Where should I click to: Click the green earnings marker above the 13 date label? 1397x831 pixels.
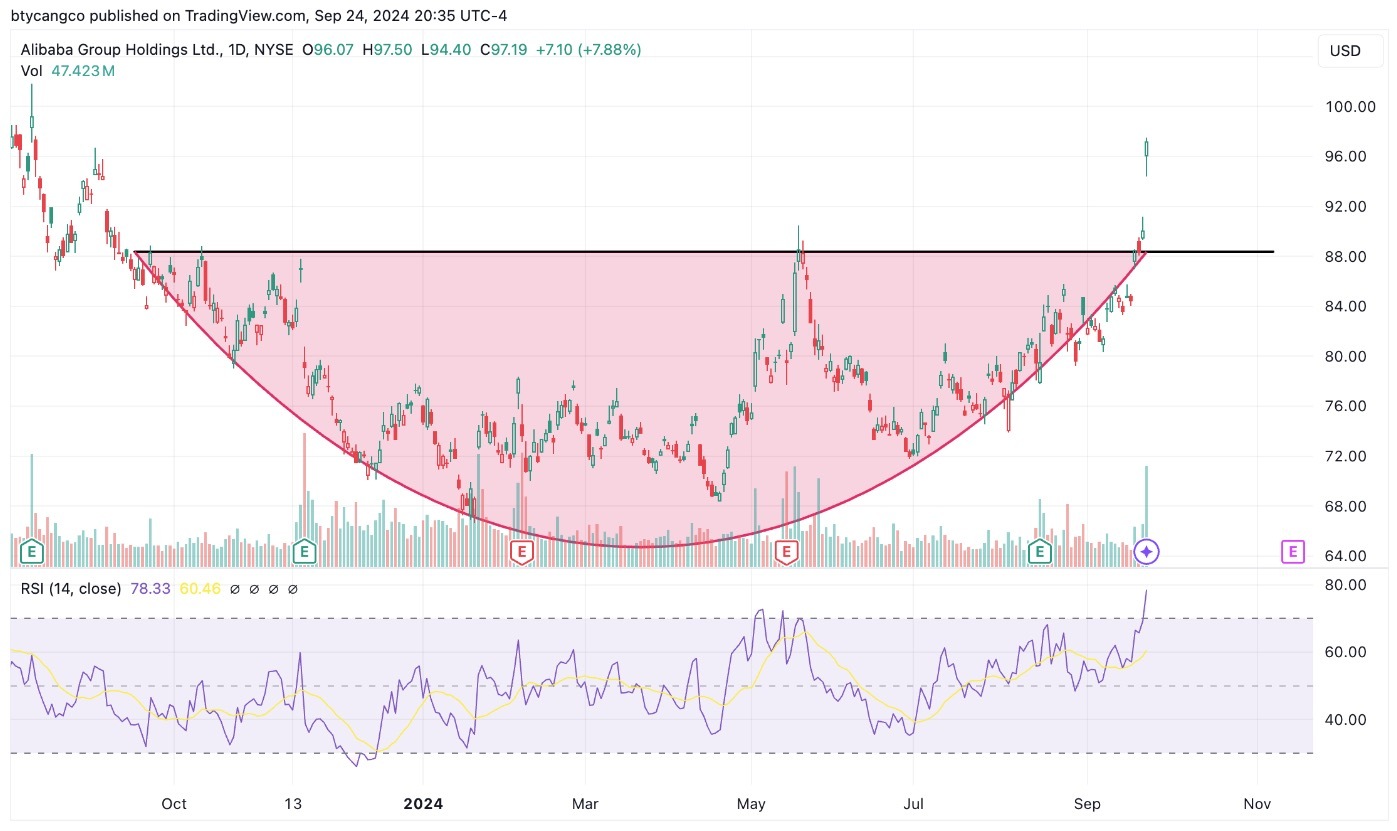(x=304, y=551)
